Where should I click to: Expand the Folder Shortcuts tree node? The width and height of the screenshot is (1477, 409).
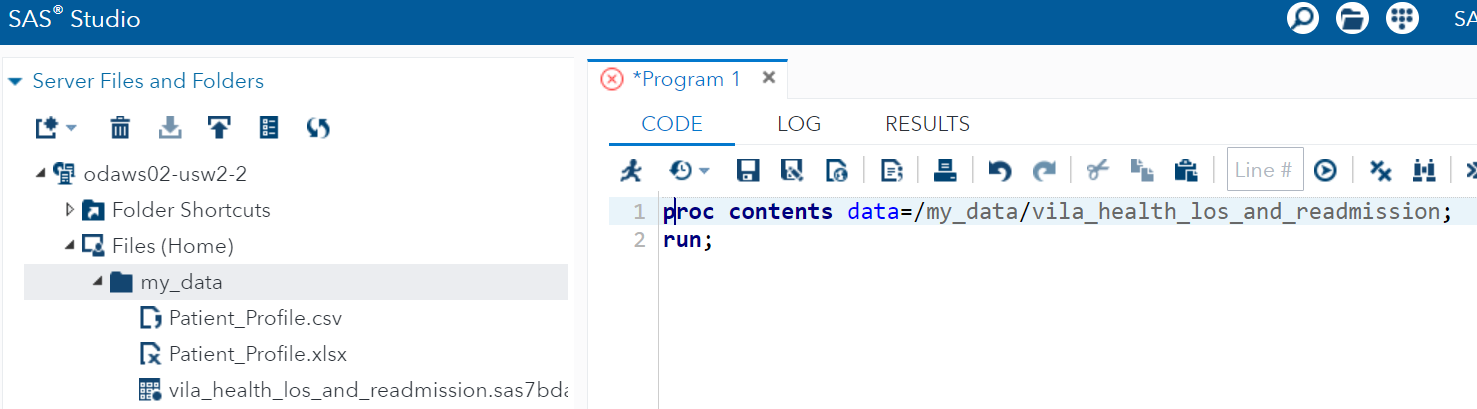[70, 210]
